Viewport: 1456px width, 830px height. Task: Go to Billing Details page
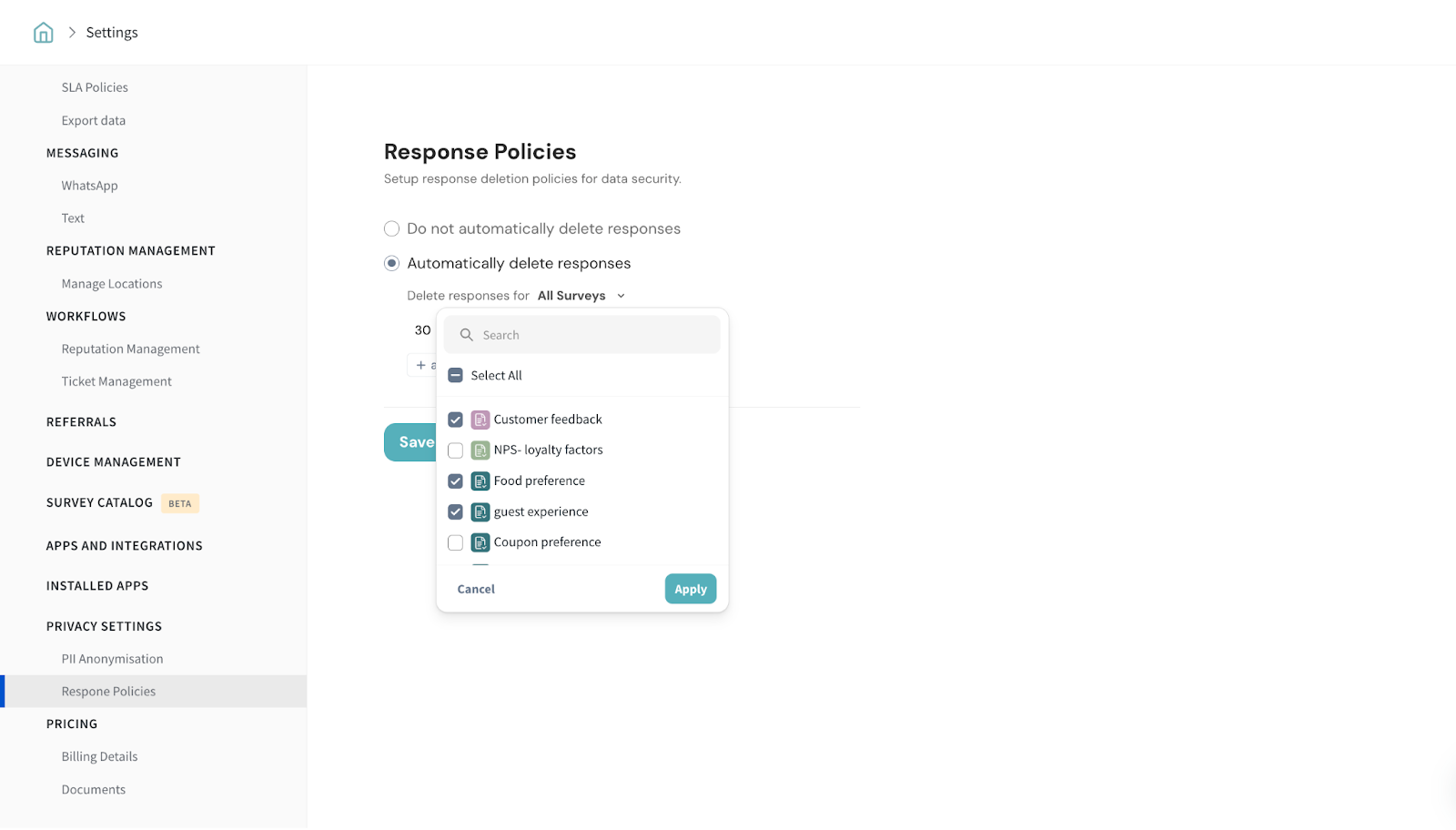(x=99, y=757)
